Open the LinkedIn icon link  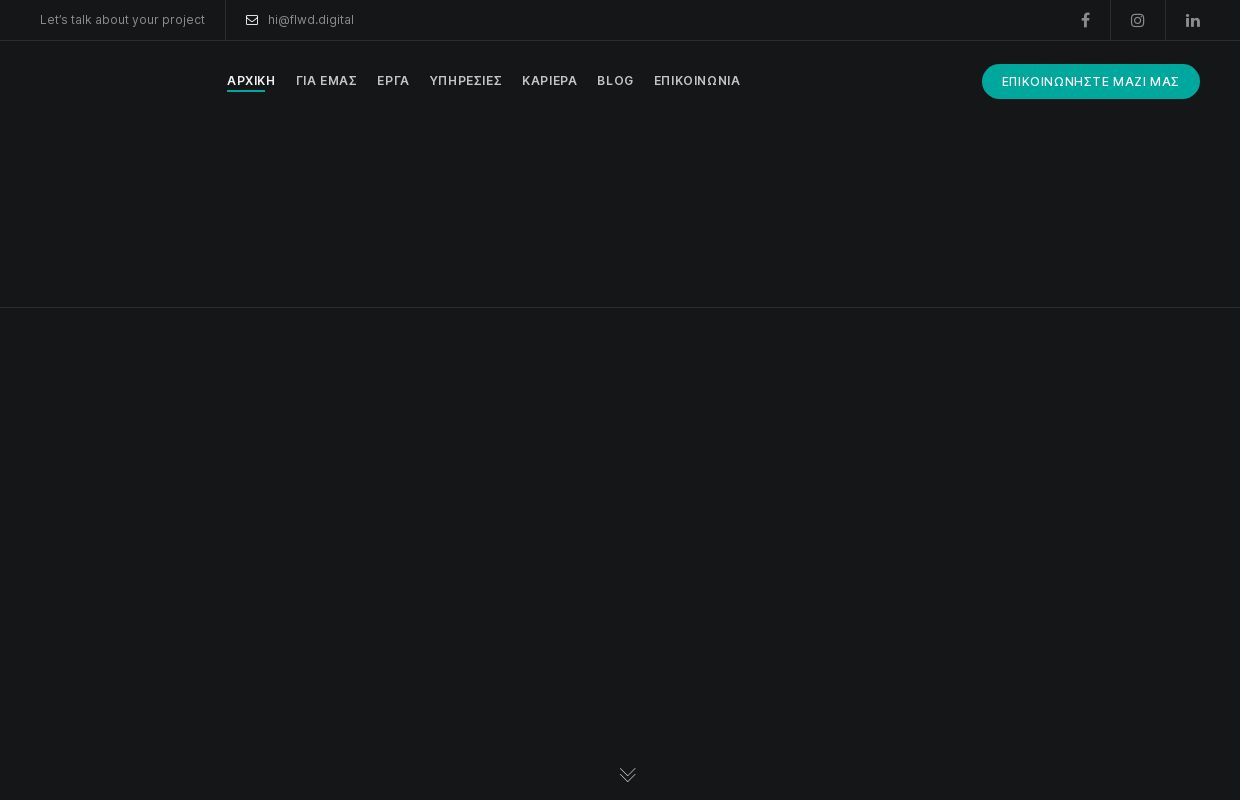coord(1193,20)
